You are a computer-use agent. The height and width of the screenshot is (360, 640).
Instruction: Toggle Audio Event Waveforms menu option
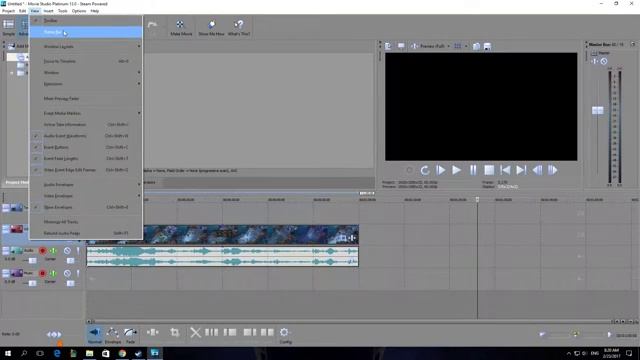[x=87, y=136]
